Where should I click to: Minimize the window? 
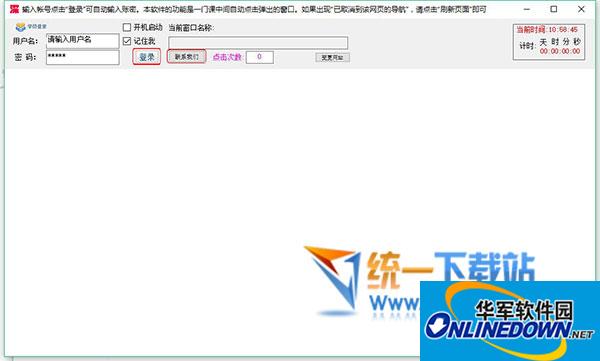tap(527, 9)
